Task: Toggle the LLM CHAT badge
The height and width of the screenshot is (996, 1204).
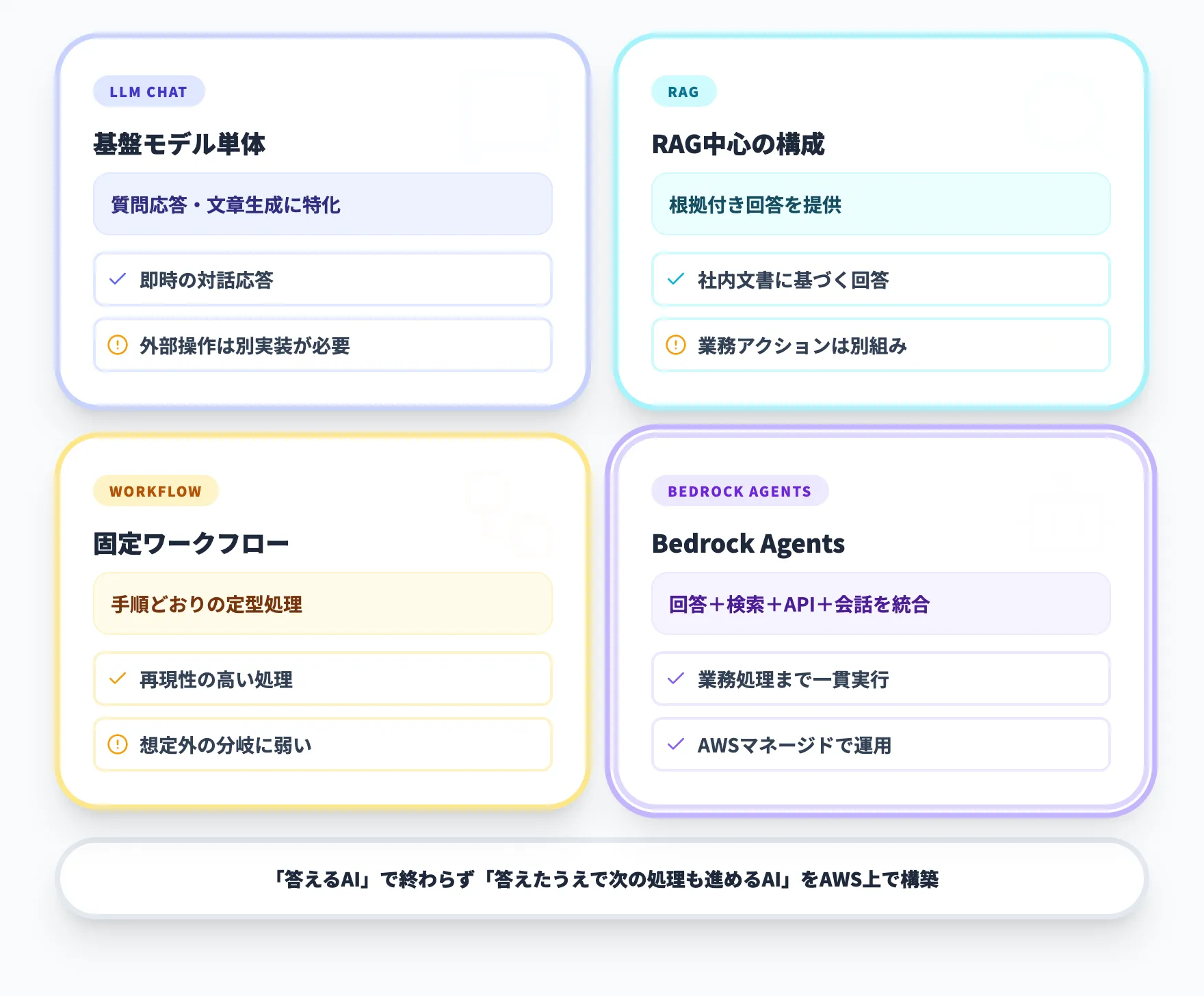Action: pyautogui.click(x=148, y=91)
